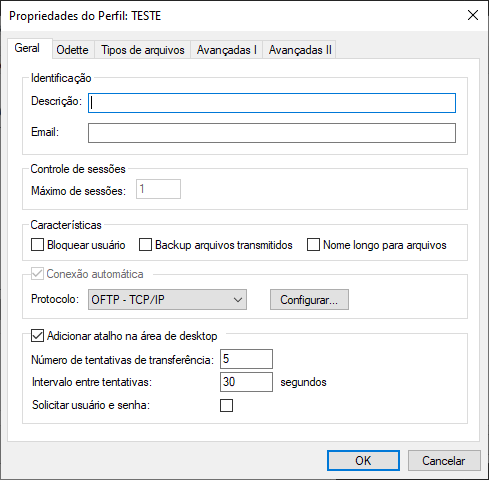This screenshot has height=480, width=489.
Task: Uncheck Adicionar atalho na área de desktop
Action: click(37, 336)
